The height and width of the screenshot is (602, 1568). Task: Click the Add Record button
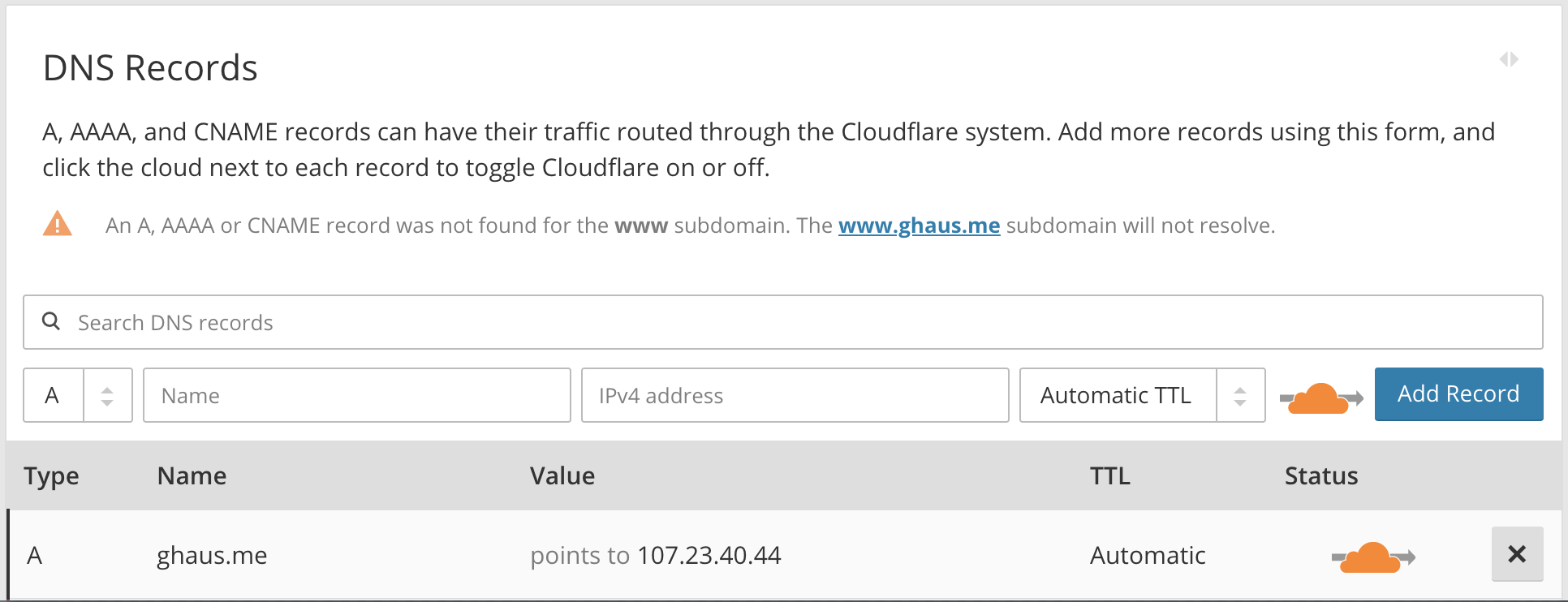point(1458,394)
